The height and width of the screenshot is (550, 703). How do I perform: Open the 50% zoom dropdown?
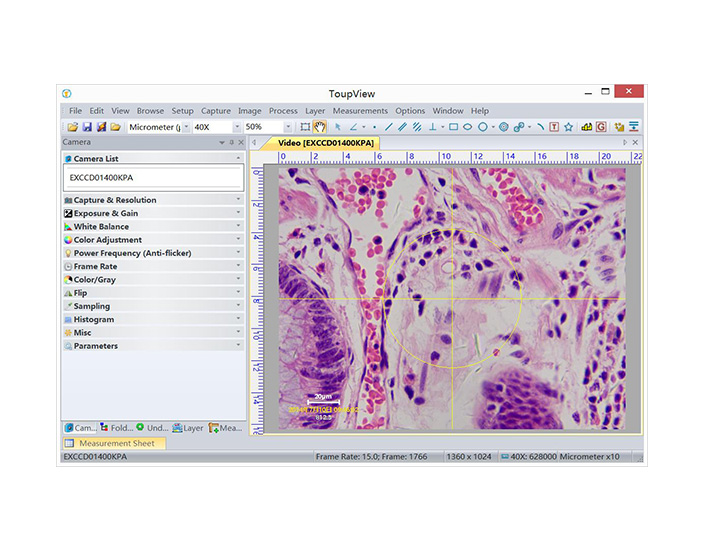(288, 127)
